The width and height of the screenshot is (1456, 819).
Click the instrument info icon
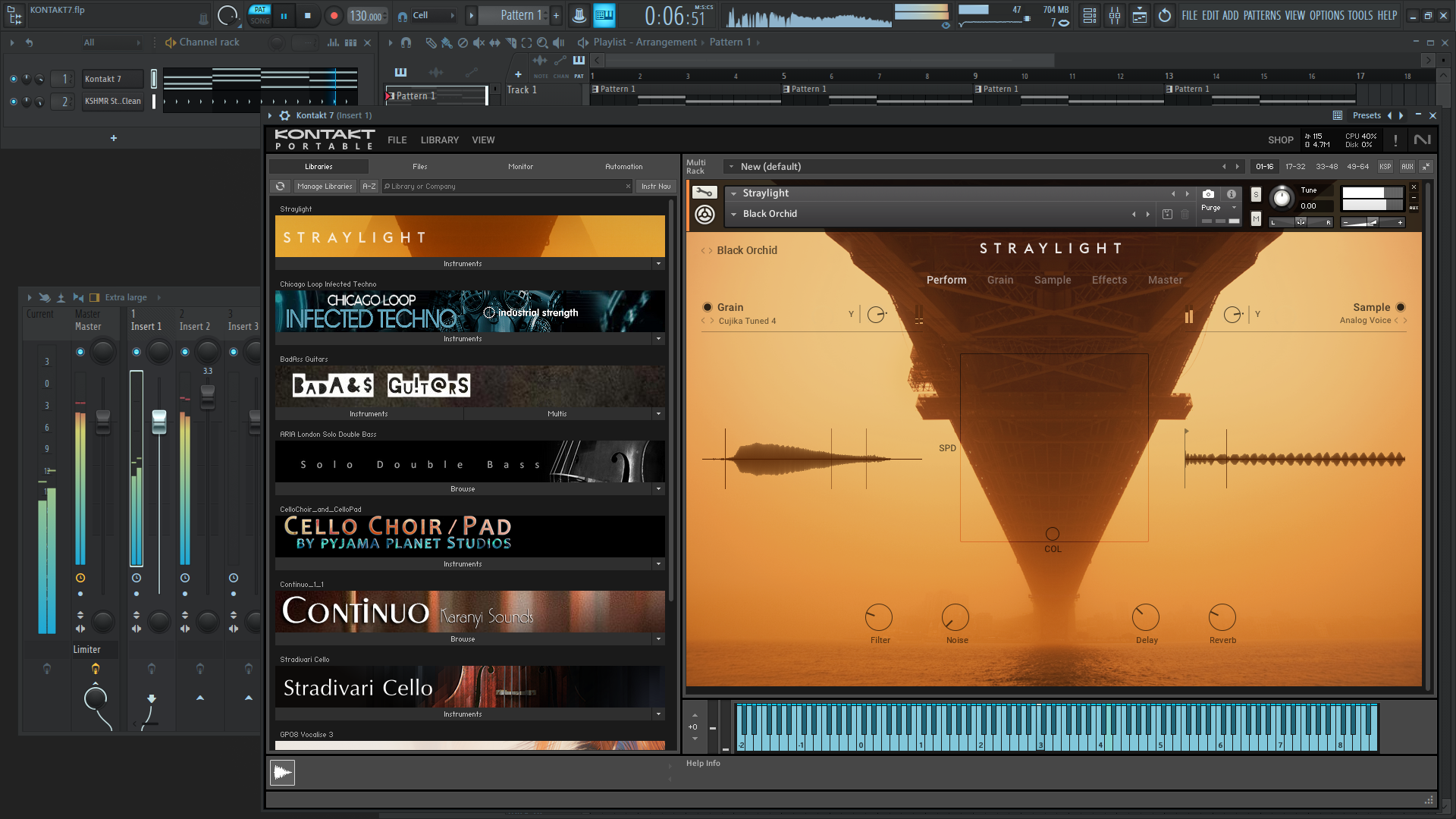coord(1232,194)
